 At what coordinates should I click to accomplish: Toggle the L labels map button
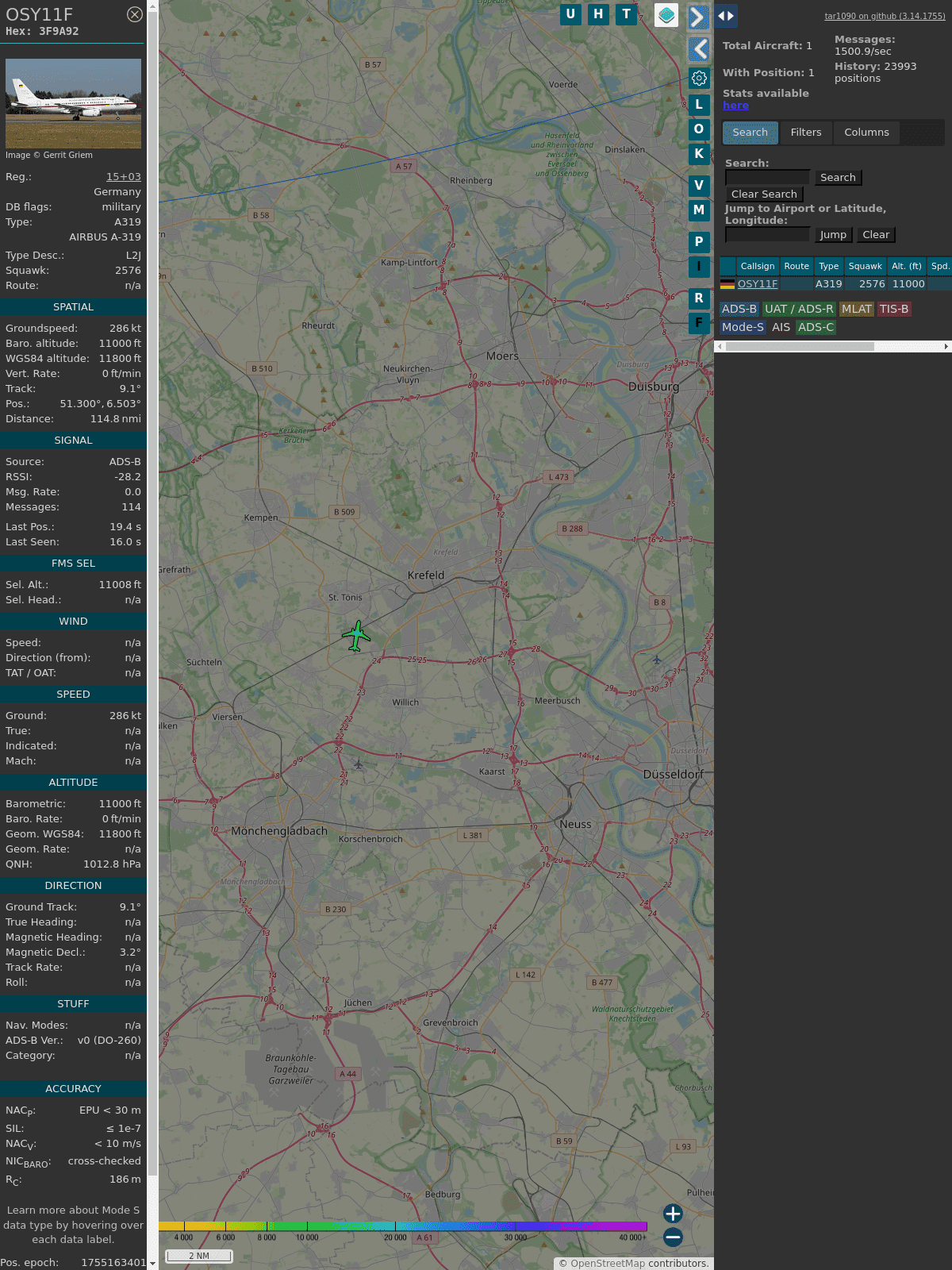click(698, 104)
